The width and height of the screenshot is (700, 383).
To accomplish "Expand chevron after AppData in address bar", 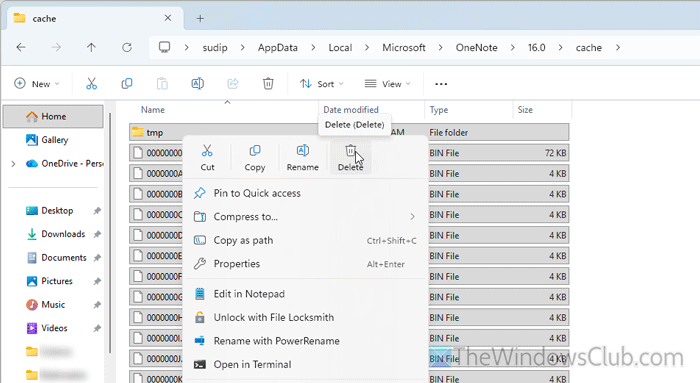I will (x=313, y=47).
